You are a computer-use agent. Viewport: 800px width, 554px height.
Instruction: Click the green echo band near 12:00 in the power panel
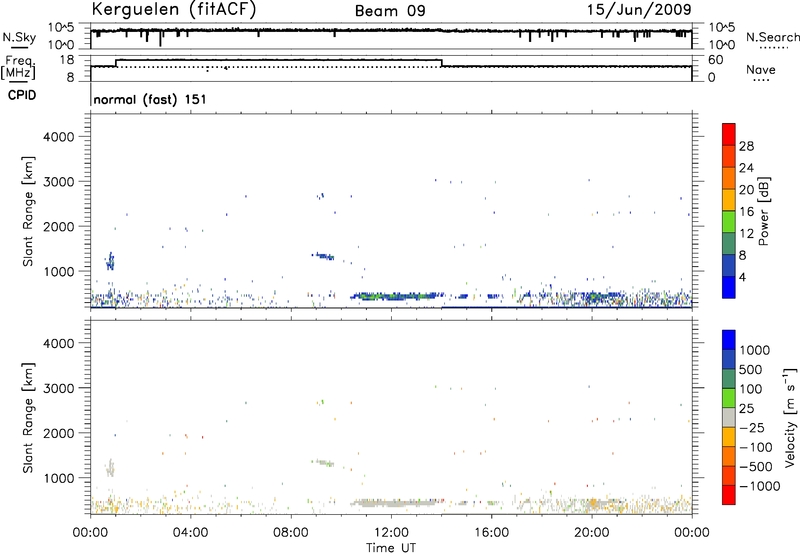[x=397, y=296]
